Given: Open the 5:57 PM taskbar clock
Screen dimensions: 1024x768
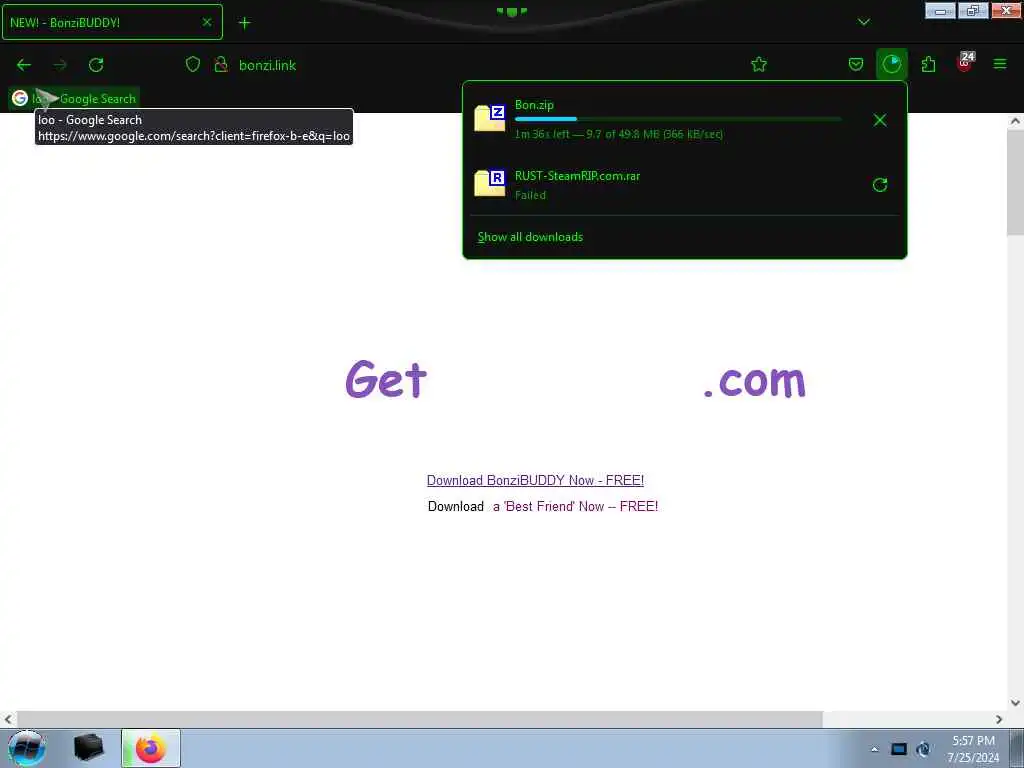Looking at the screenshot, I should pos(973,749).
